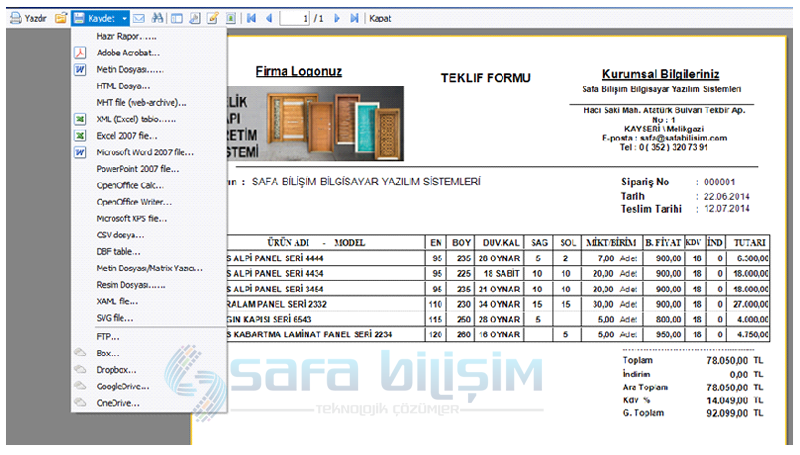Screen dimensions: 800x455
Task: Click the email envelope icon in toolbar
Action: tap(139, 18)
